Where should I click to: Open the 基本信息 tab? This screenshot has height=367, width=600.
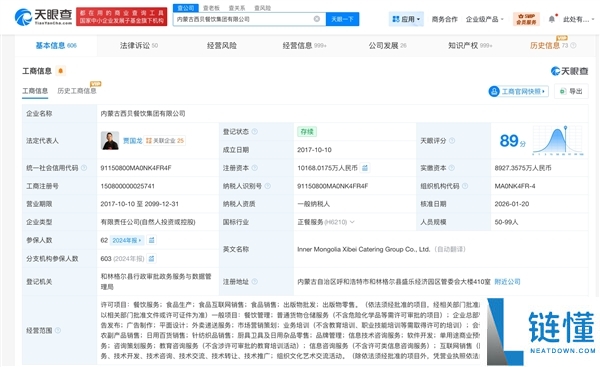click(x=56, y=46)
